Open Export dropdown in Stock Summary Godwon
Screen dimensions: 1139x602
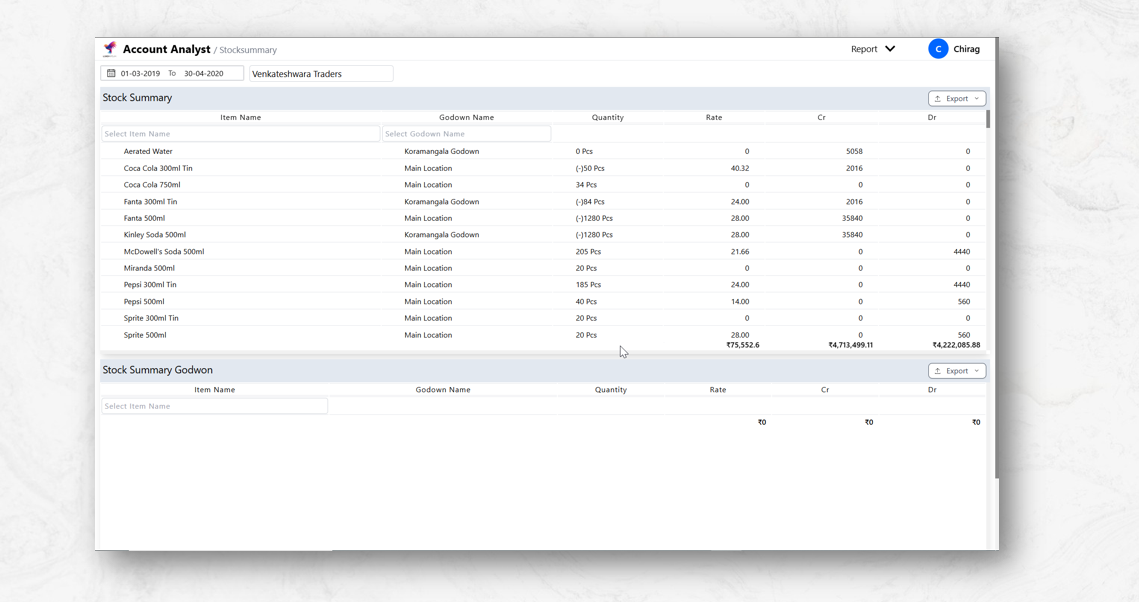click(x=956, y=371)
